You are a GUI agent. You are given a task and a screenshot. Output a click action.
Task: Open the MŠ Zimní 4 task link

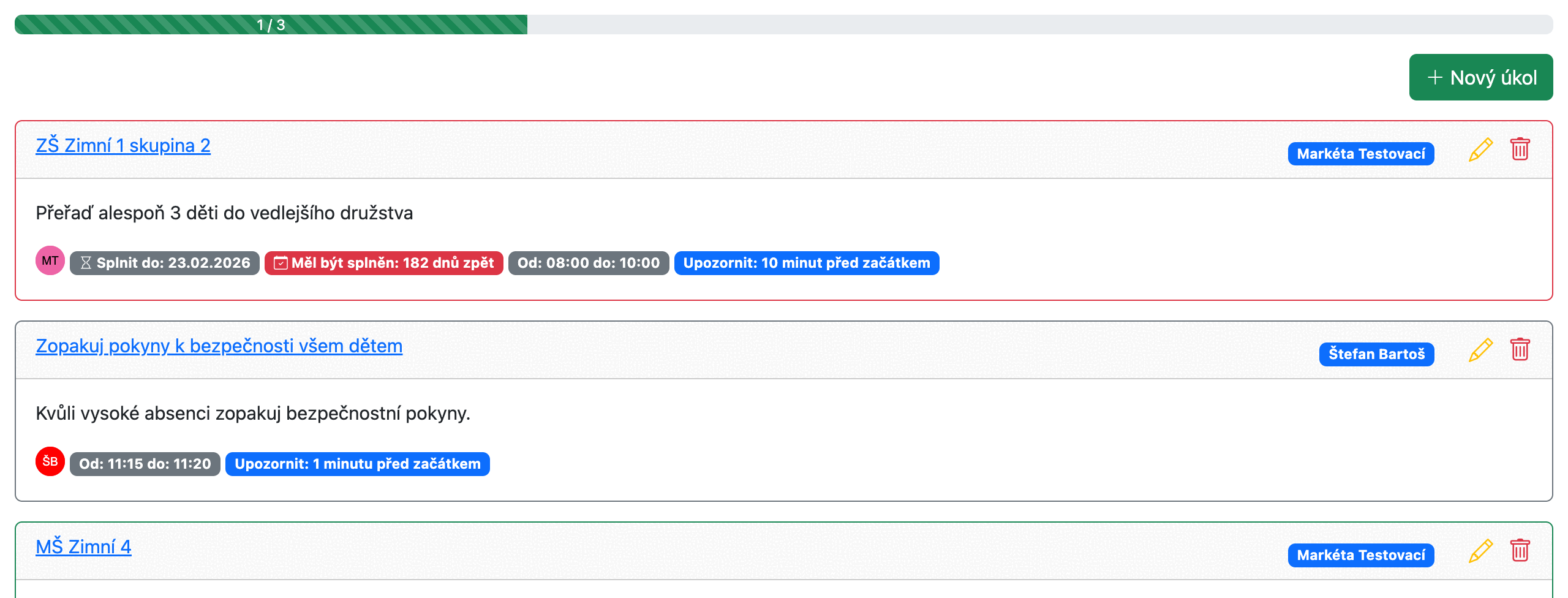point(83,547)
